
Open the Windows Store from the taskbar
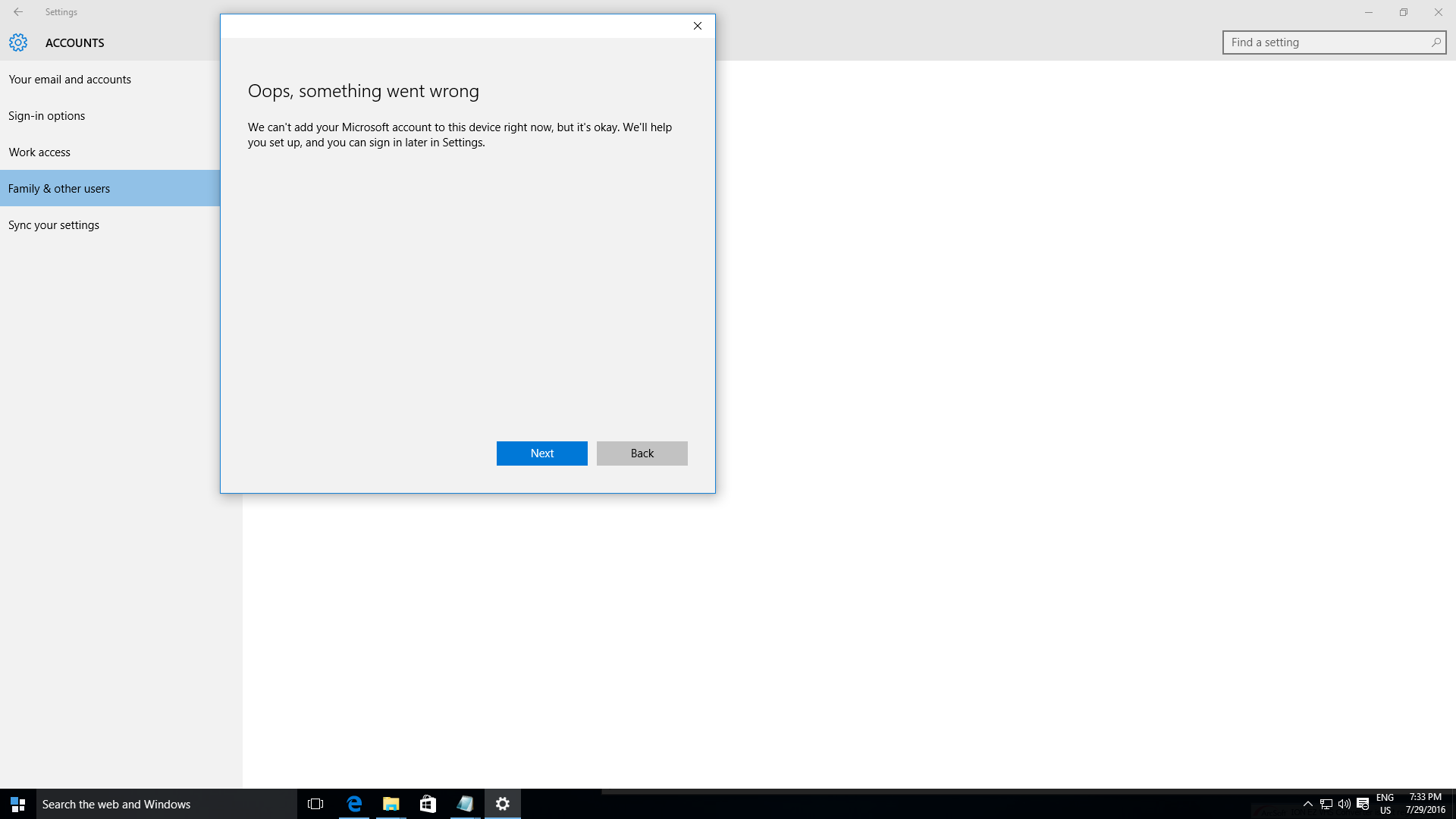coord(428,804)
